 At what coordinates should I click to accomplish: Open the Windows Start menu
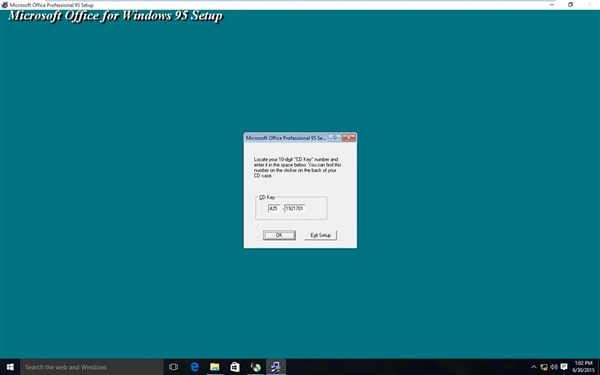10,367
